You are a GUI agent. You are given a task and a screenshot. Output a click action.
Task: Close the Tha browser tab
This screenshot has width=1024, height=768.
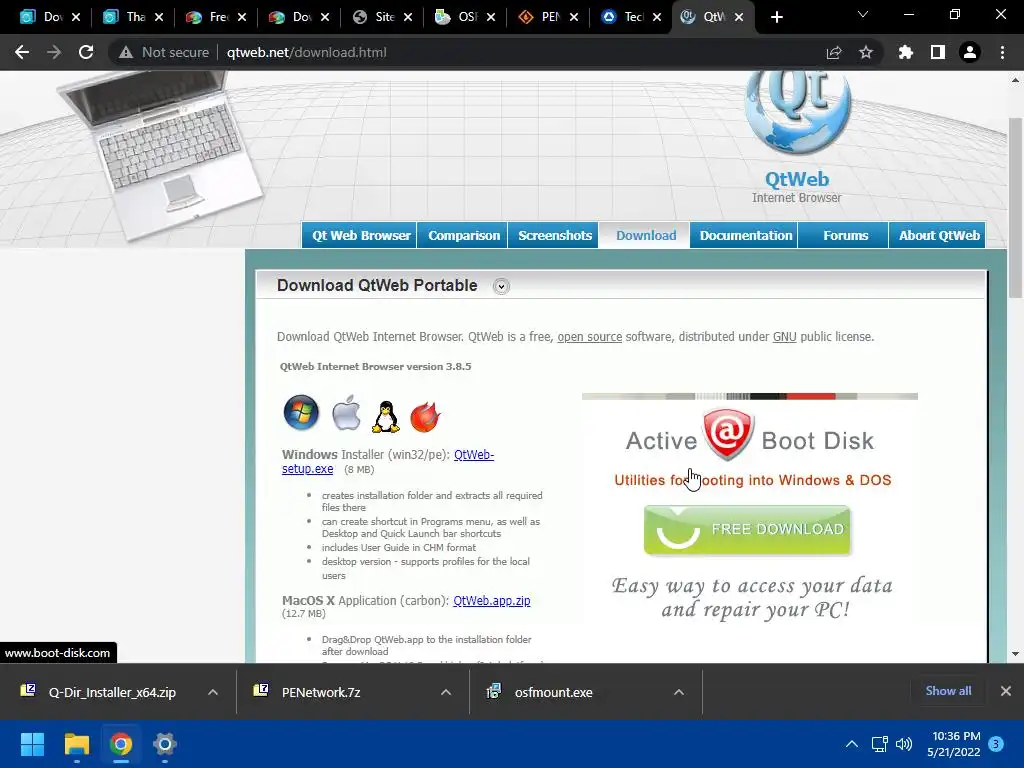pyautogui.click(x=159, y=17)
